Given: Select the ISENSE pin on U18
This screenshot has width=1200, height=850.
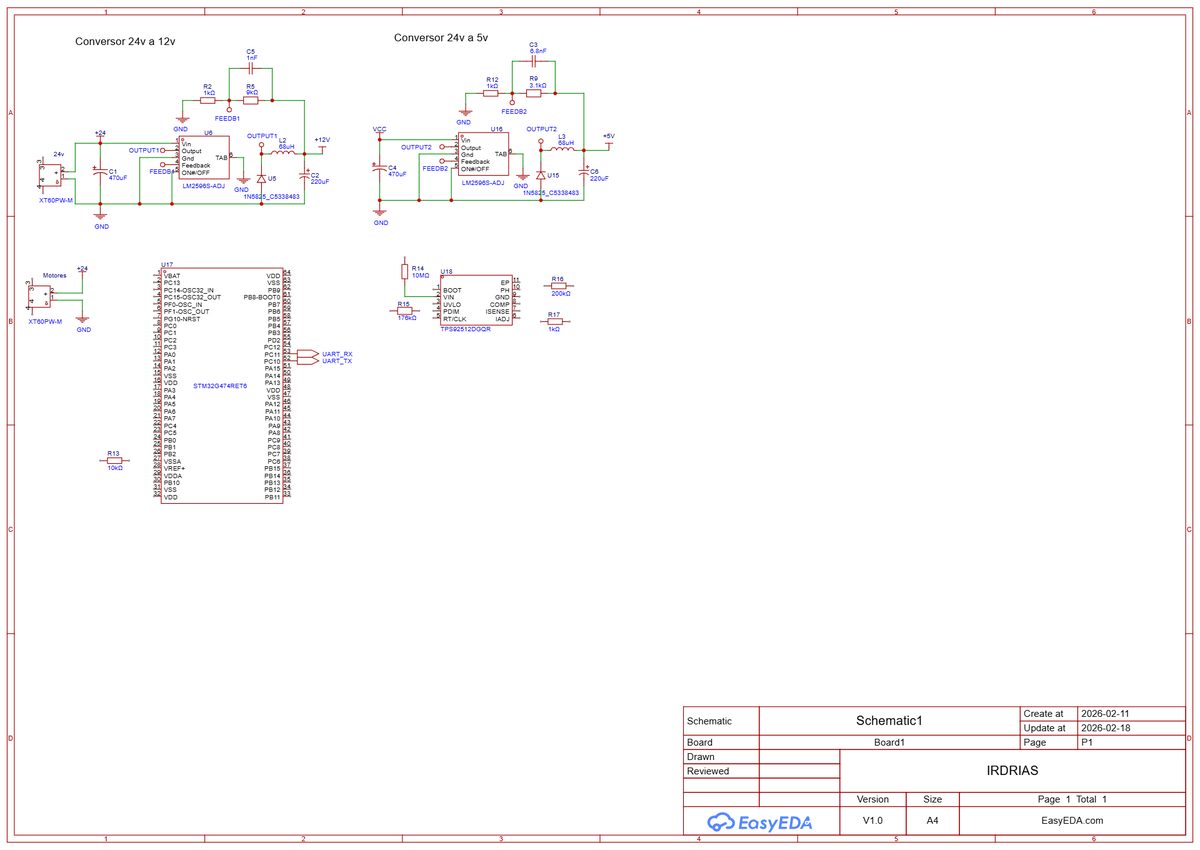Looking at the screenshot, I should point(498,311).
